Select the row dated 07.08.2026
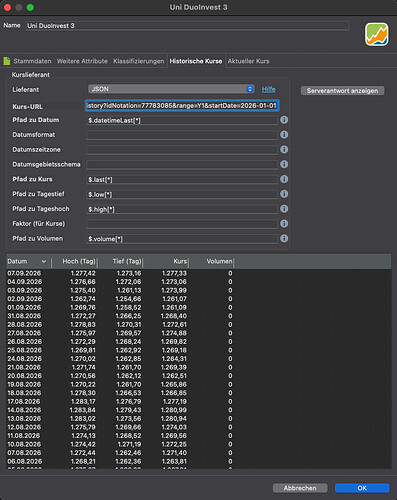 click(x=199, y=453)
